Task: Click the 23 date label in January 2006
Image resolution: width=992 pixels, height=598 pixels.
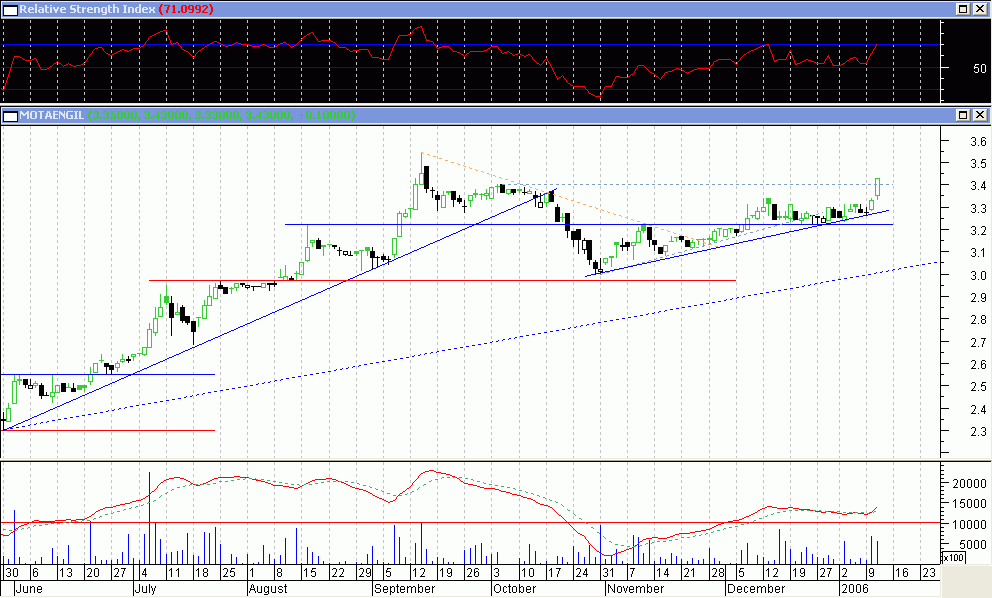Action: (927, 573)
